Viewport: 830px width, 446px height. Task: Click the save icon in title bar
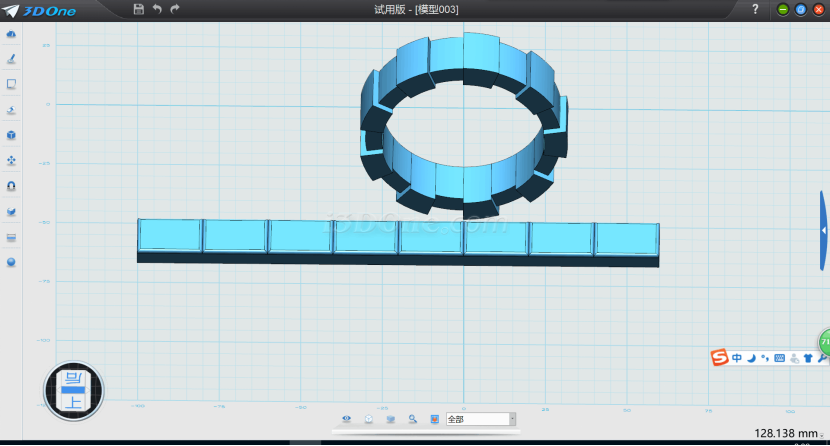(138, 9)
